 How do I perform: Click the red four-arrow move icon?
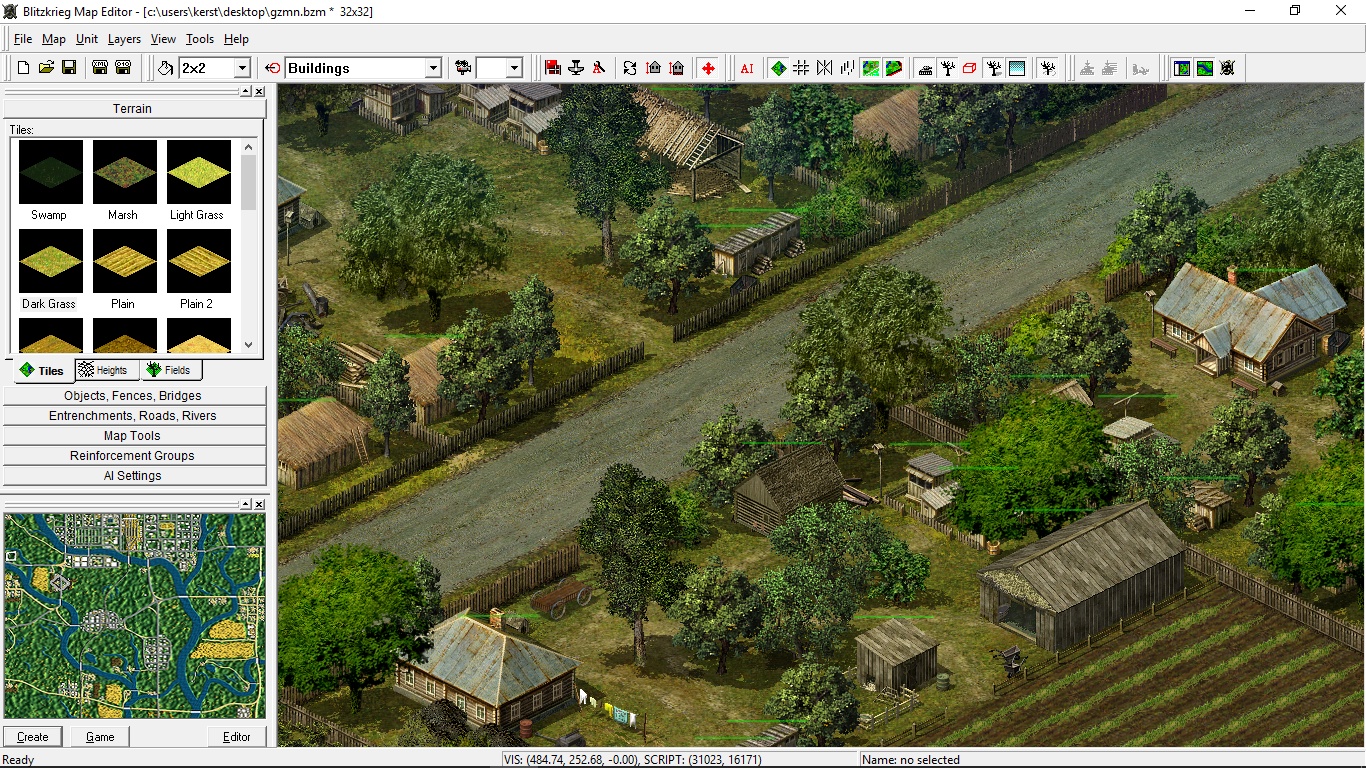pos(708,68)
